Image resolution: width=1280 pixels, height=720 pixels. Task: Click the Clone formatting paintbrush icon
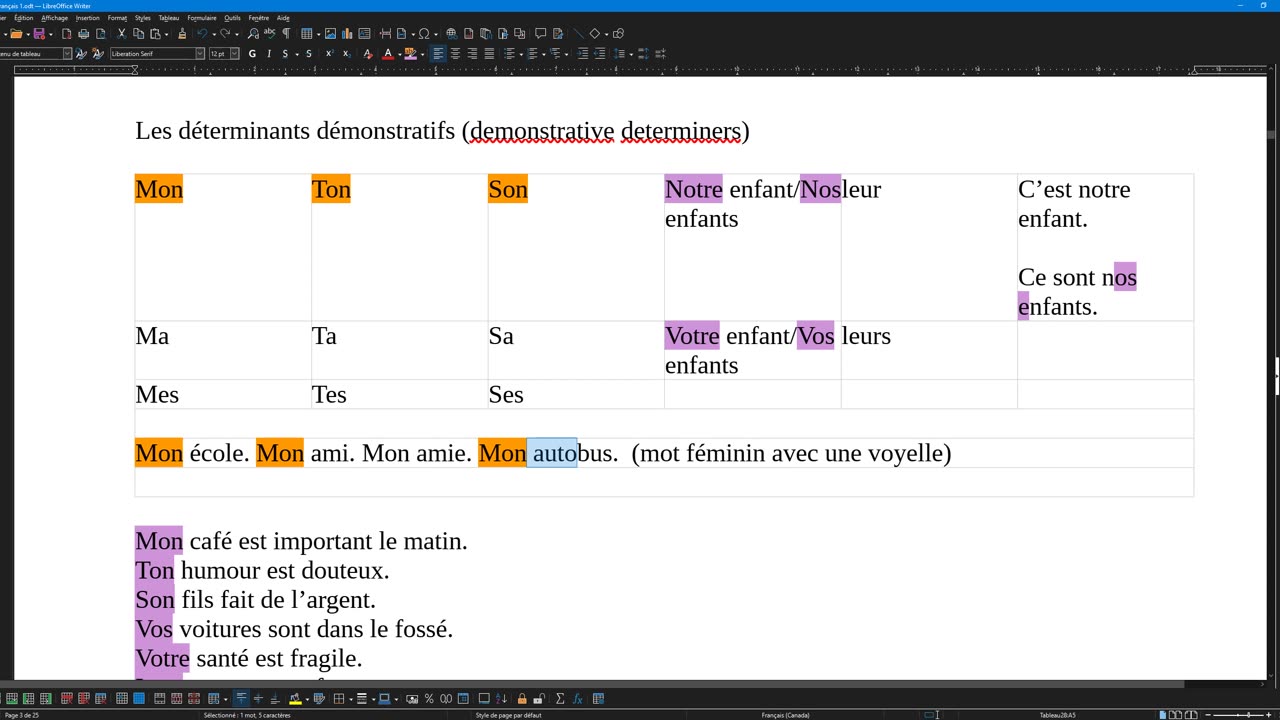click(182, 33)
